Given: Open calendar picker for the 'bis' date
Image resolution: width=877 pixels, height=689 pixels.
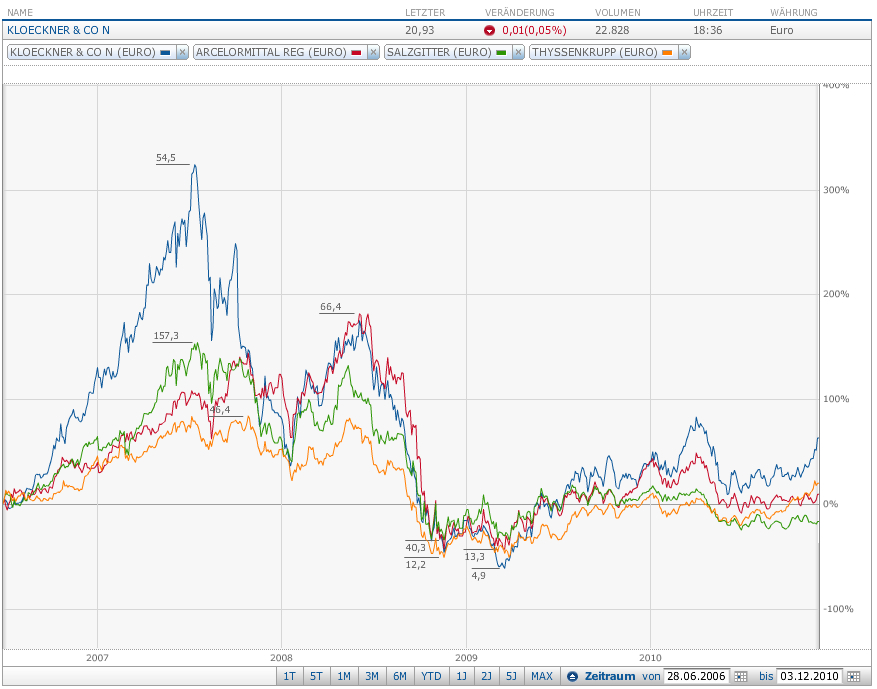Looking at the screenshot, I should click(854, 677).
